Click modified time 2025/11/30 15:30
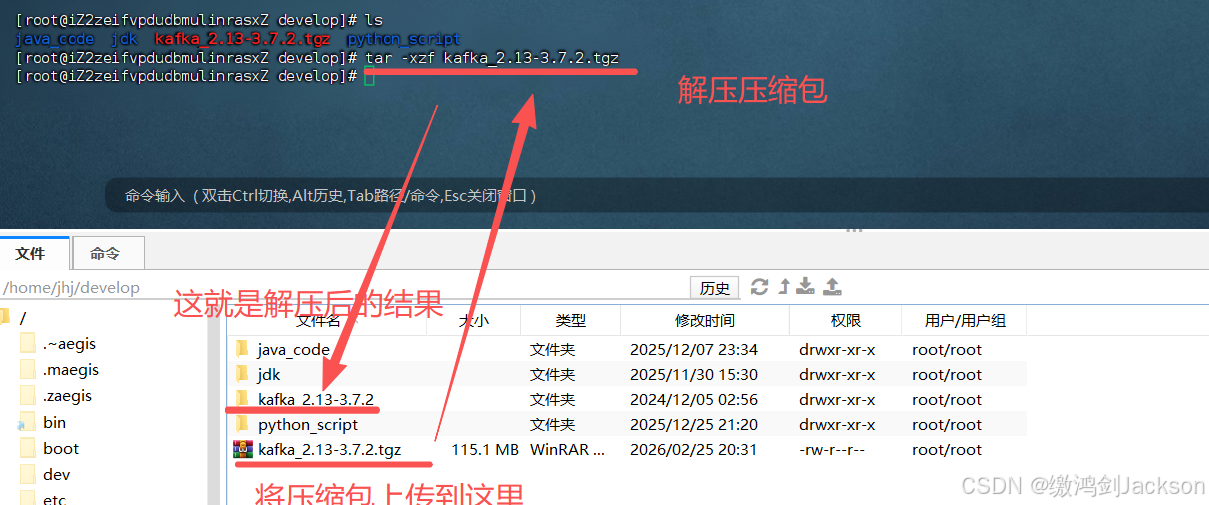This screenshot has height=505, width=1209. click(x=694, y=374)
